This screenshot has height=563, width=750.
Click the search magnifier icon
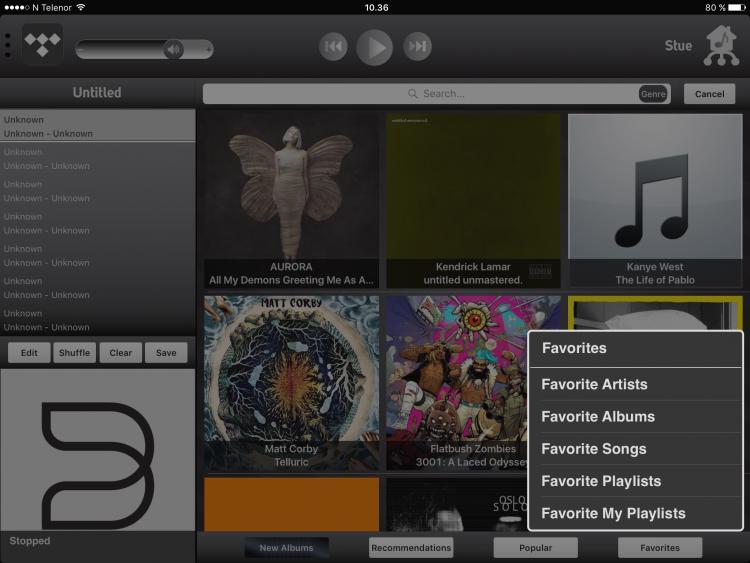point(412,94)
